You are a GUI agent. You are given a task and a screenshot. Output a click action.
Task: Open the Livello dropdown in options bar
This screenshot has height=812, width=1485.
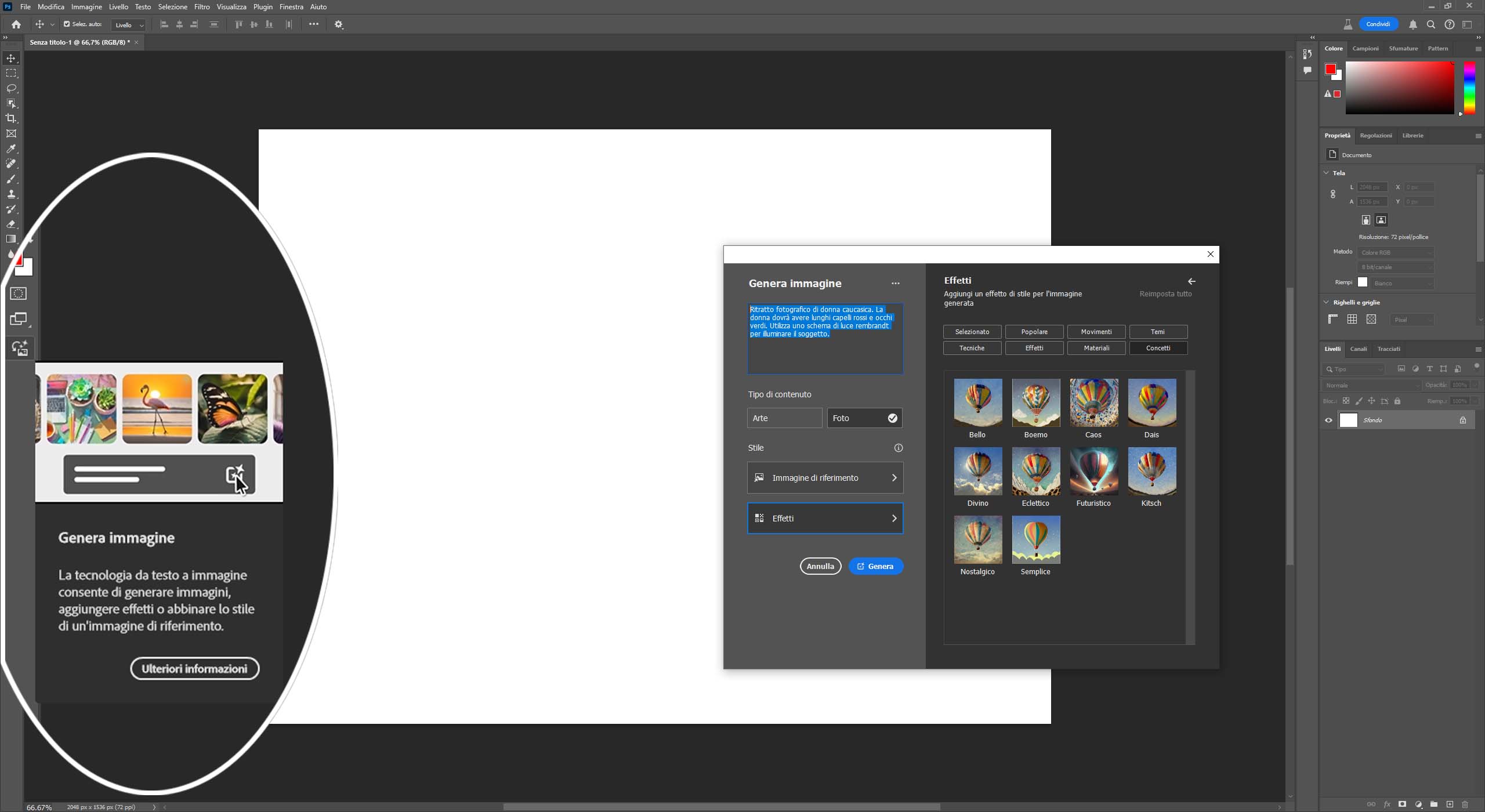click(128, 25)
